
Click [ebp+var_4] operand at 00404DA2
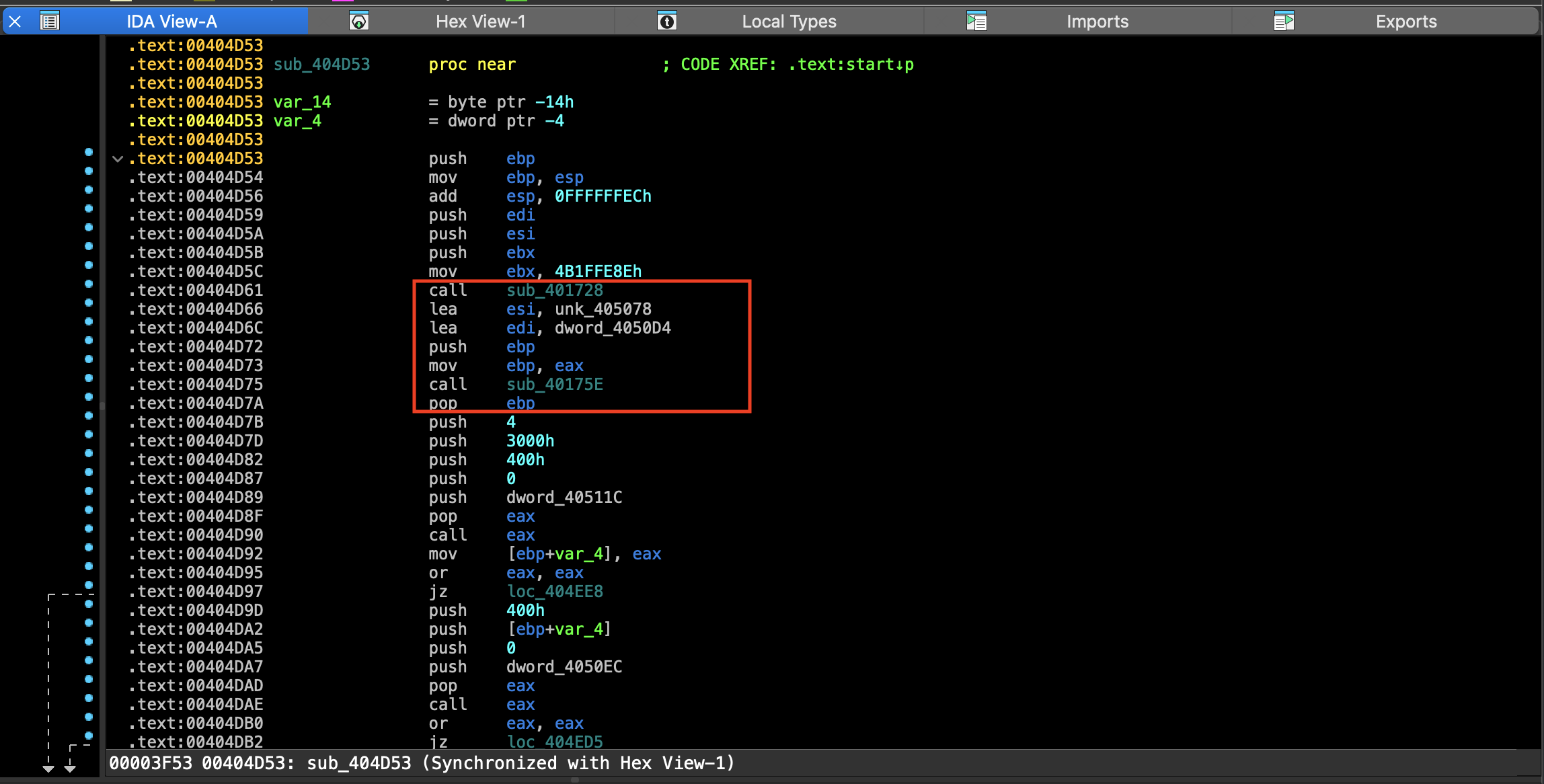pos(559,629)
